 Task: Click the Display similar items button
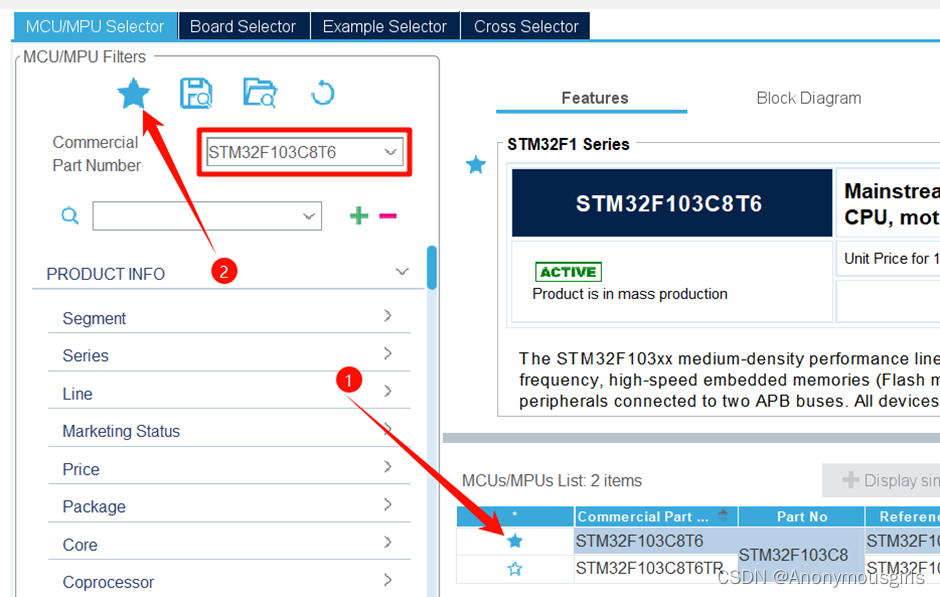pos(881,480)
